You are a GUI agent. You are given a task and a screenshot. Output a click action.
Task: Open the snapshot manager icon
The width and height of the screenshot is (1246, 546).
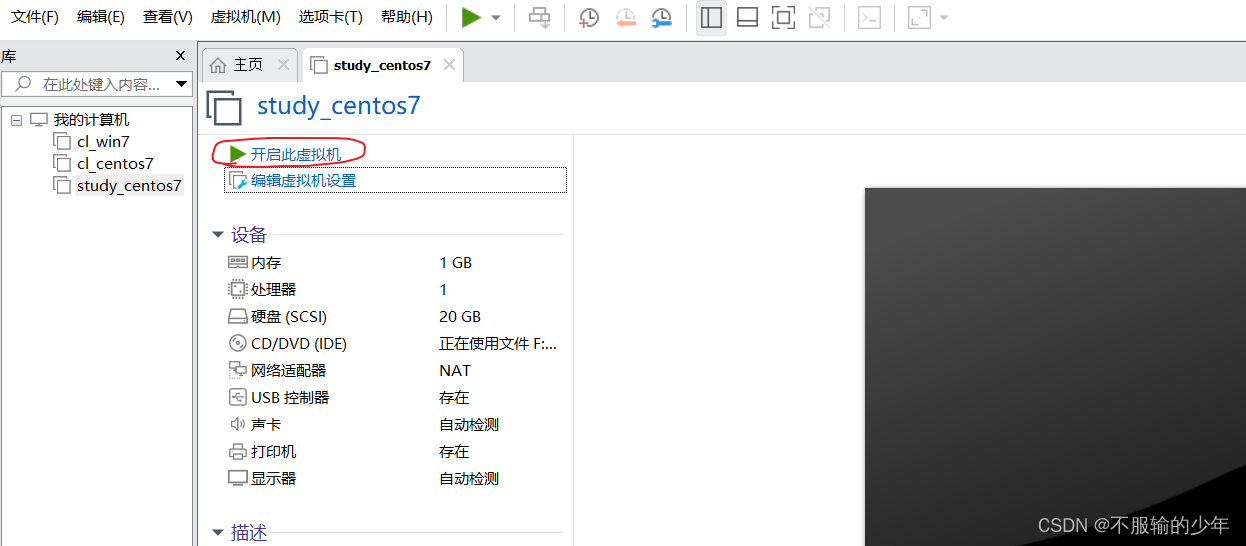tap(661, 17)
